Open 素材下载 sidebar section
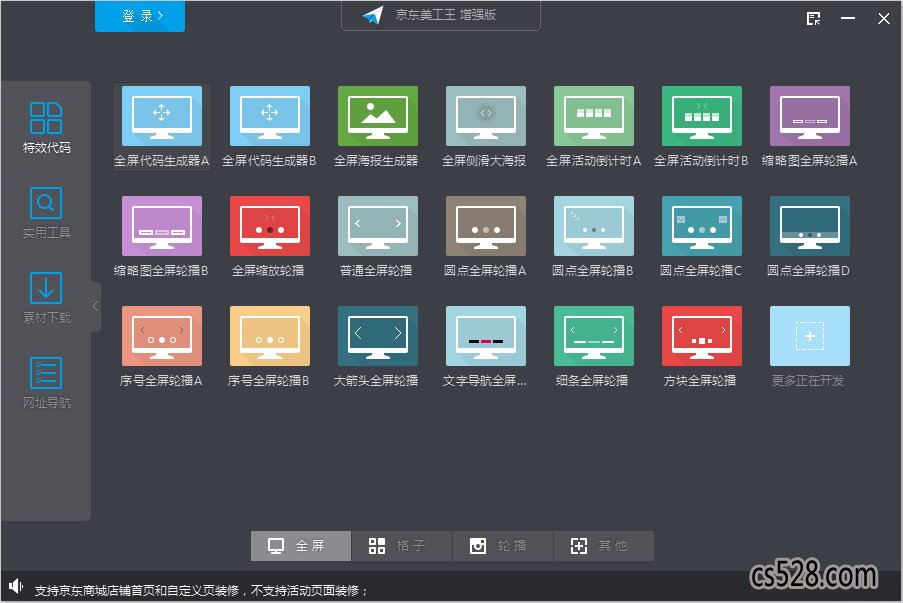Viewport: 903px width, 603px height. (x=46, y=298)
